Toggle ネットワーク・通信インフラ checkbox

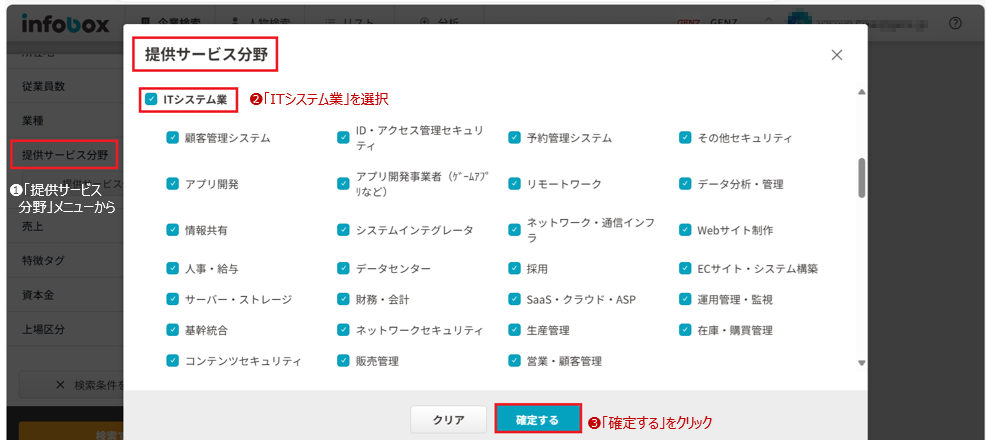click(514, 230)
